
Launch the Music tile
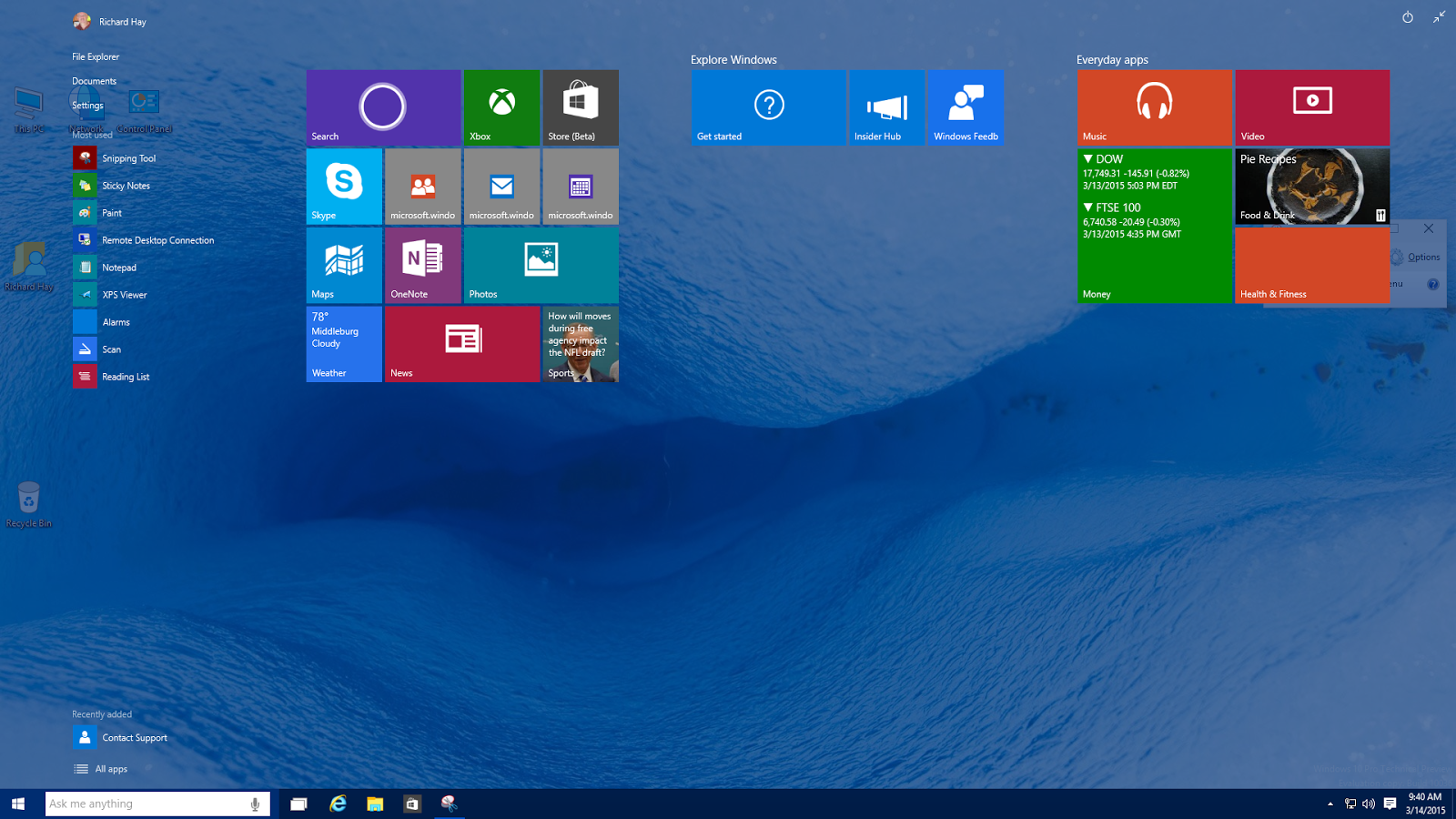(1154, 107)
